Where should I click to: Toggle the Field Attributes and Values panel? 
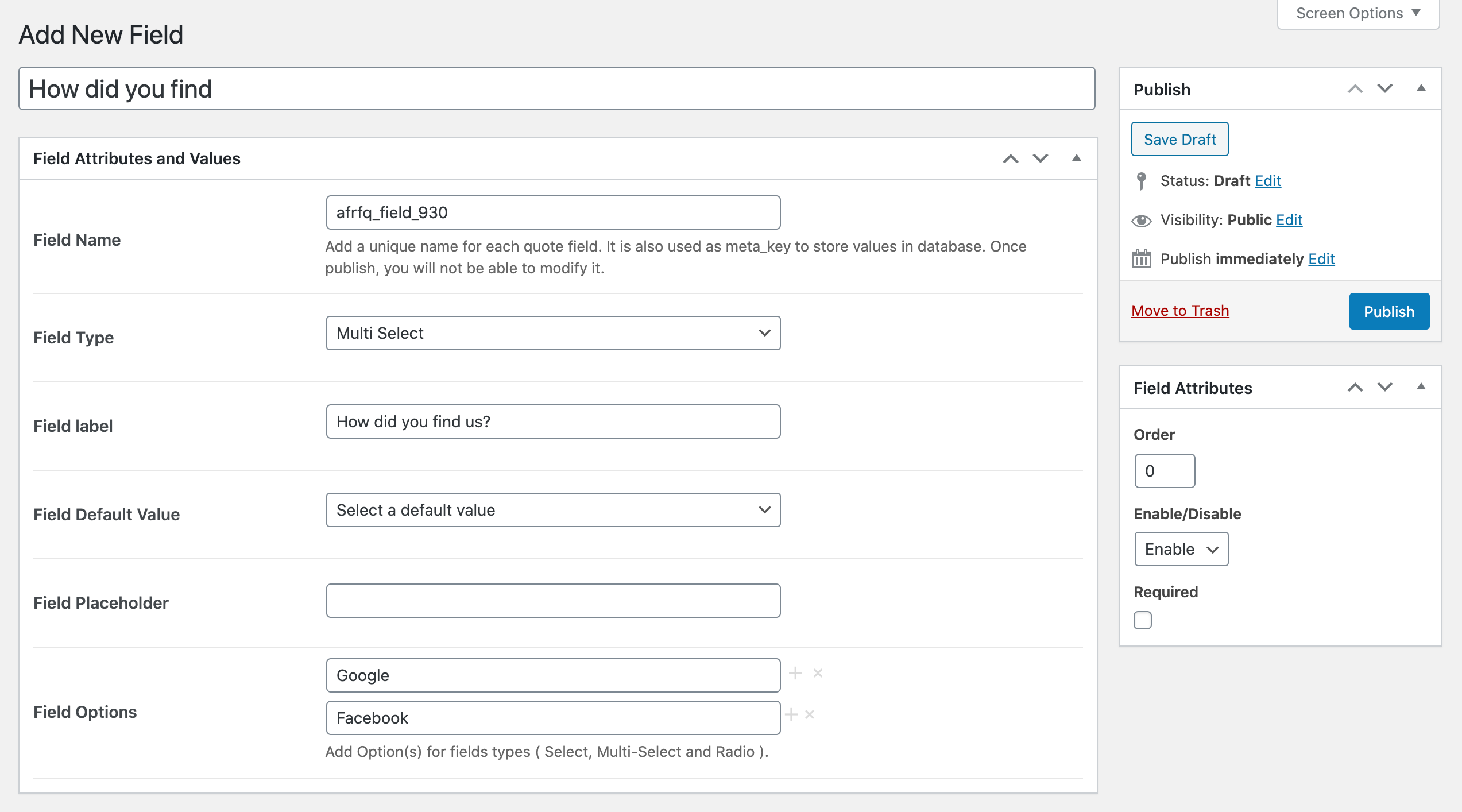point(1077,158)
